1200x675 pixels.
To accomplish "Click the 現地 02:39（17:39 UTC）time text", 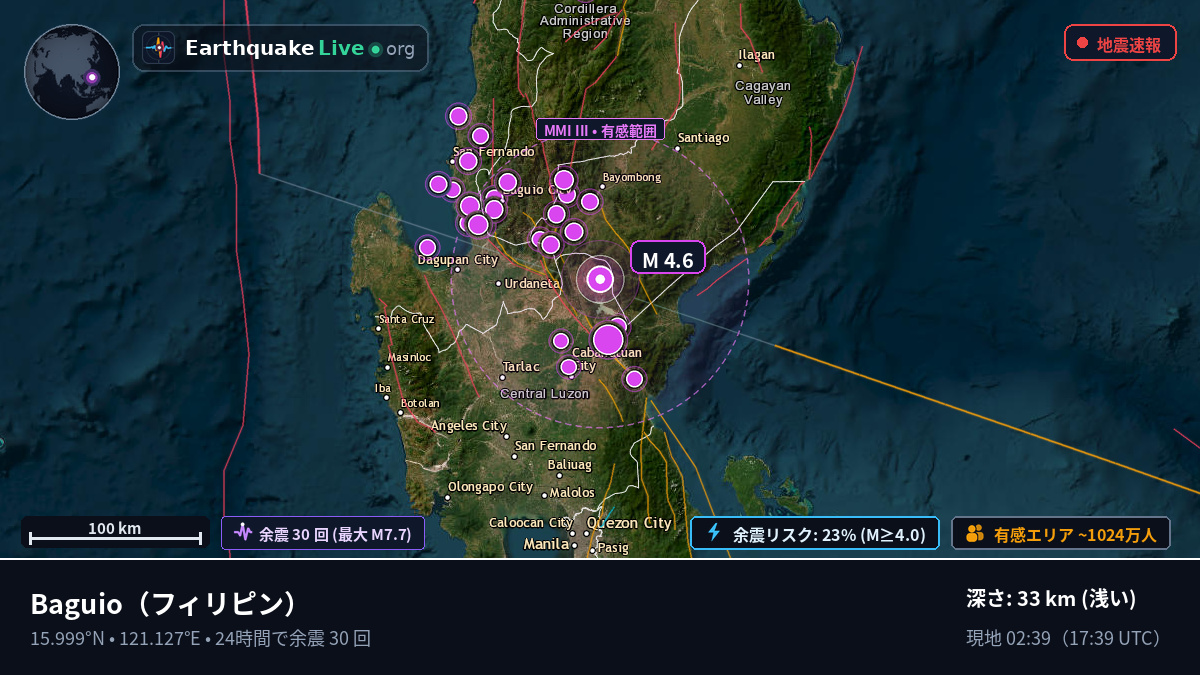I will [x=1066, y=638].
